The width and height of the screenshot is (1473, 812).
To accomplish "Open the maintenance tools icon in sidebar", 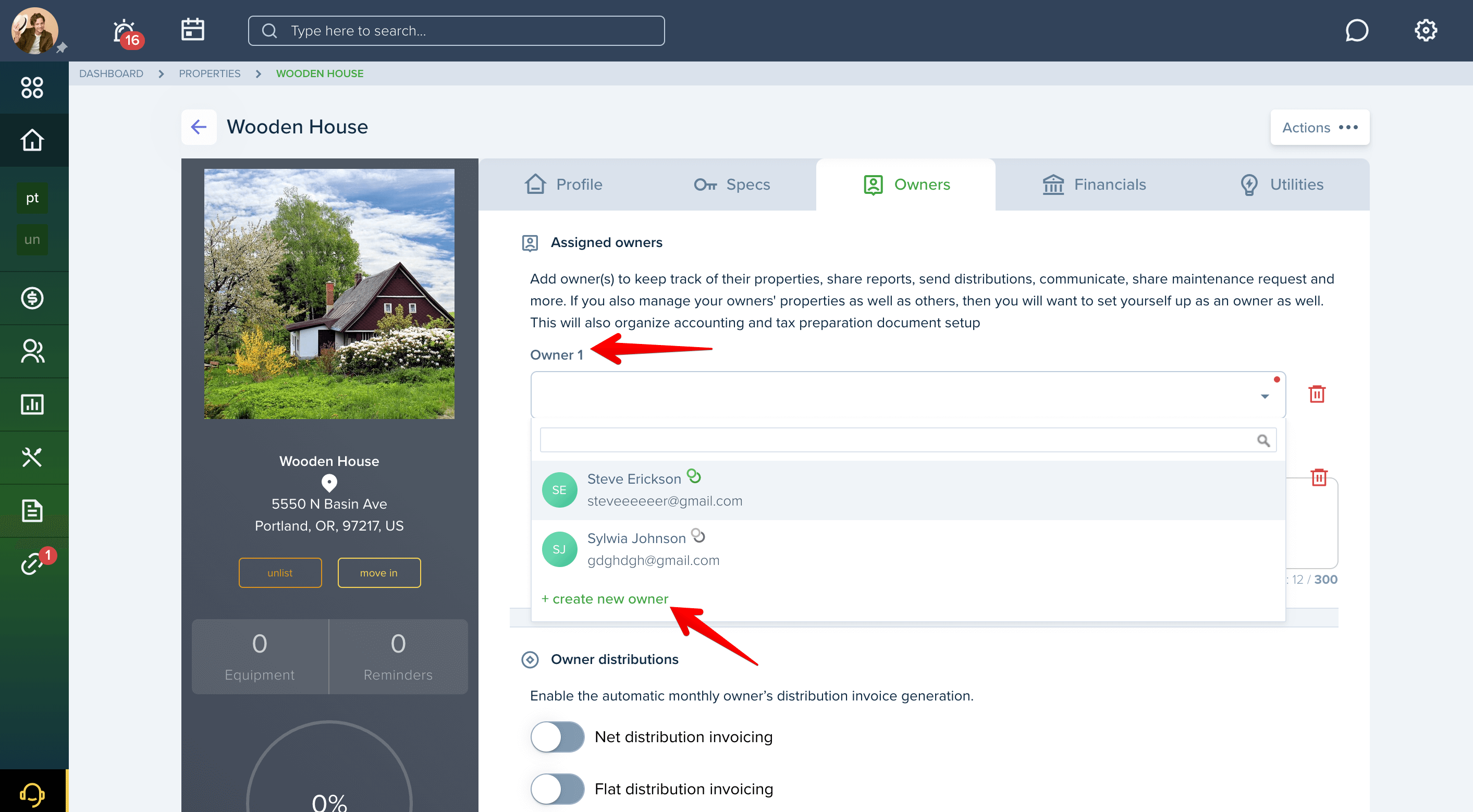I will pos(32,458).
